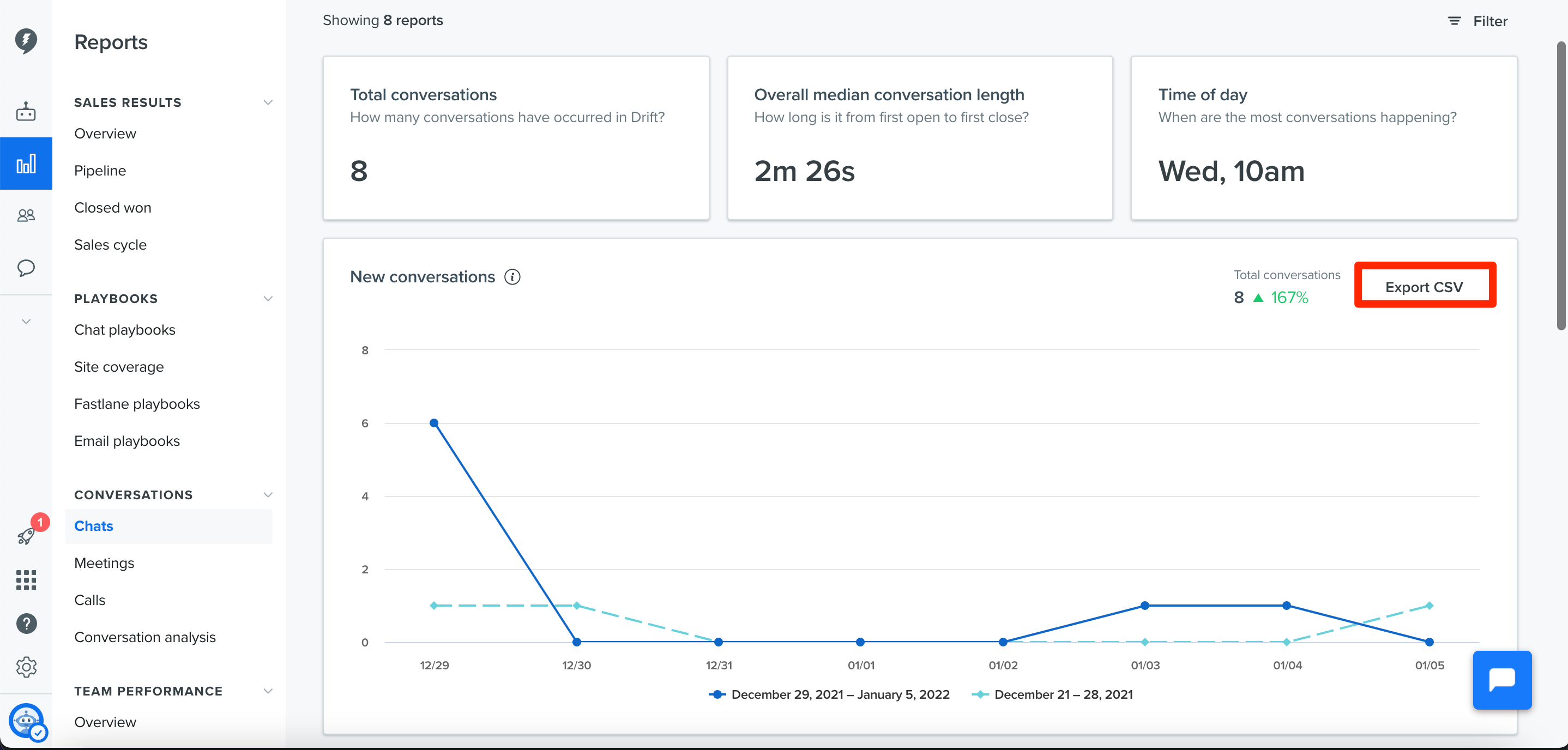
Task: Collapse the Conversations section
Action: pos(268,495)
